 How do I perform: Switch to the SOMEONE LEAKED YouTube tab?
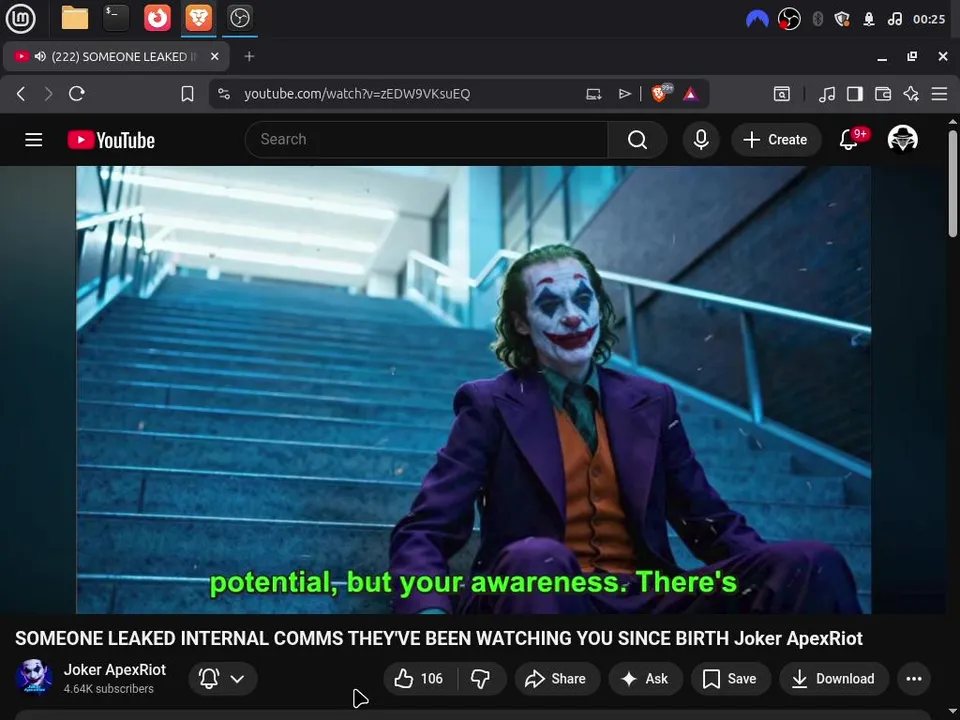[116, 56]
